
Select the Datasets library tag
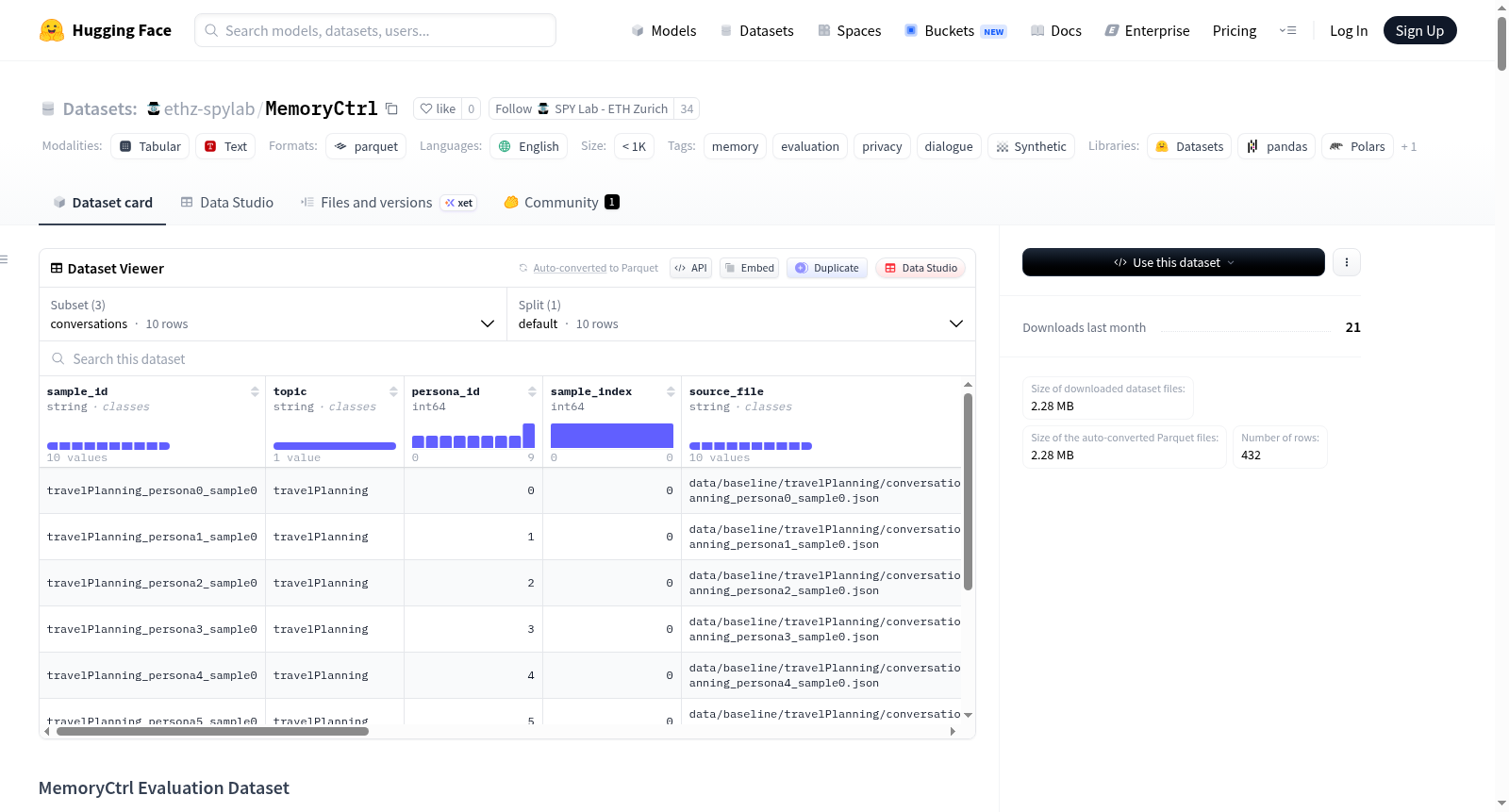pyautogui.click(x=1189, y=146)
